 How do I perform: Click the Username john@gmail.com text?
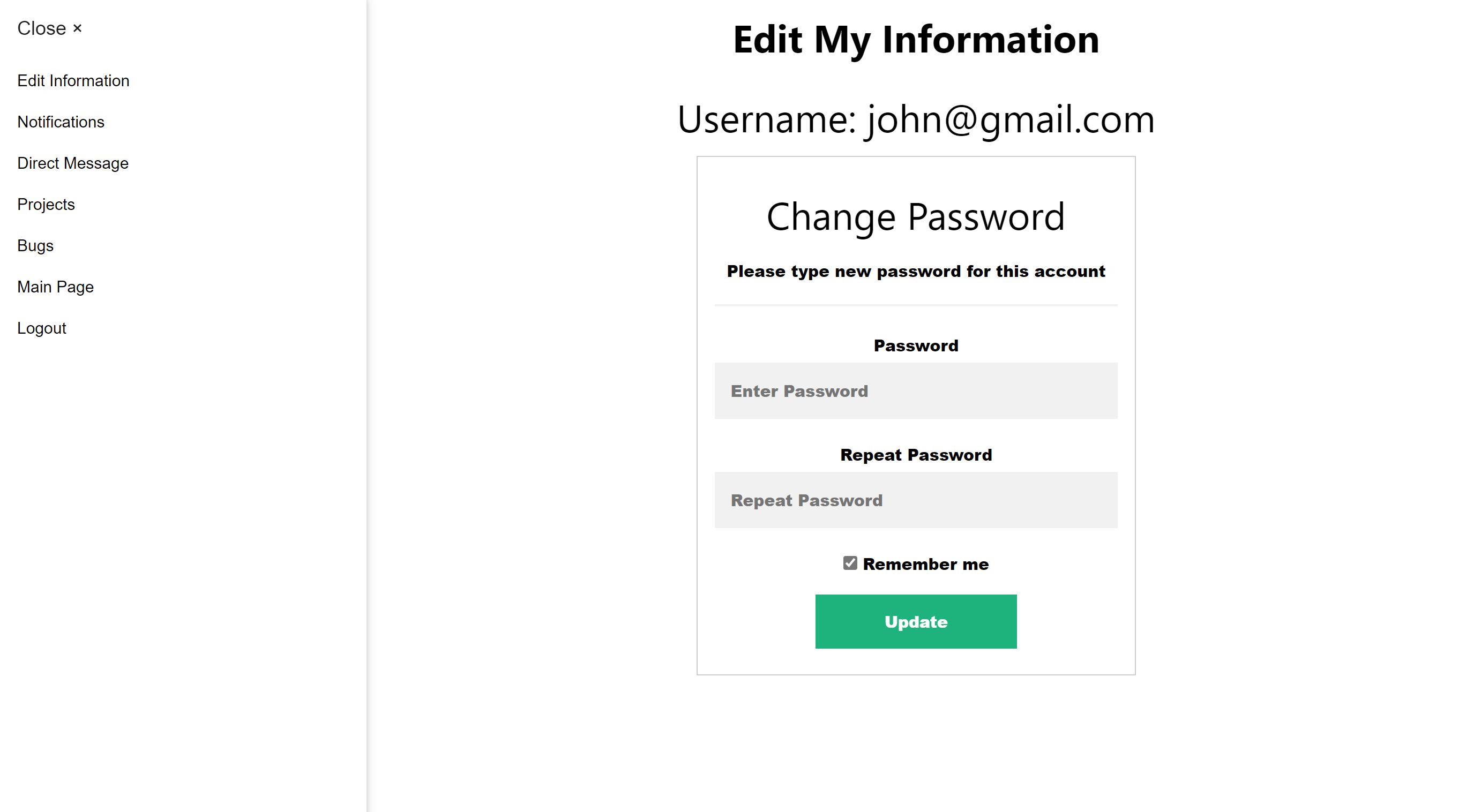tap(916, 119)
